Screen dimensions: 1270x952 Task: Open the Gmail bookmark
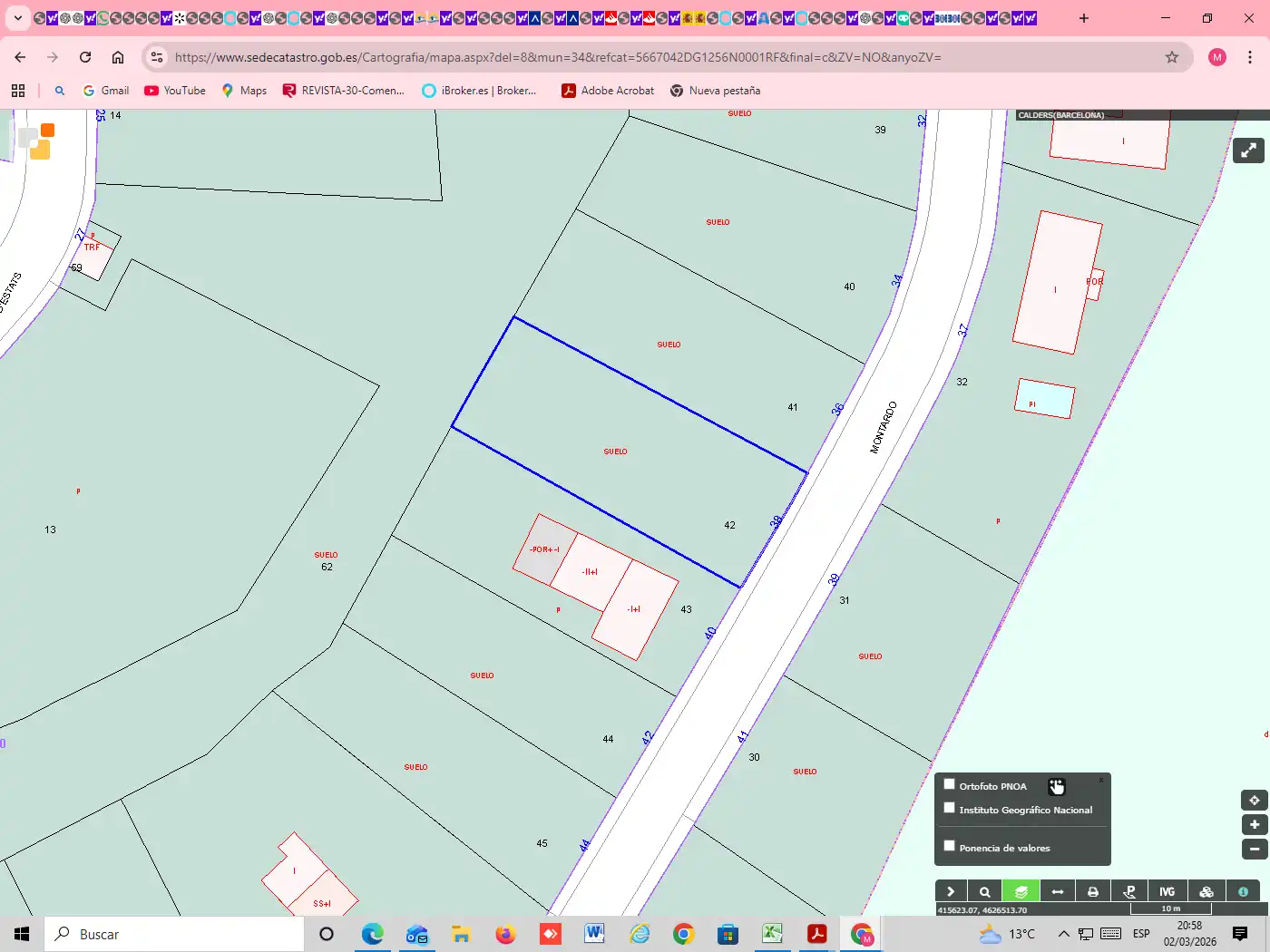pos(106,91)
